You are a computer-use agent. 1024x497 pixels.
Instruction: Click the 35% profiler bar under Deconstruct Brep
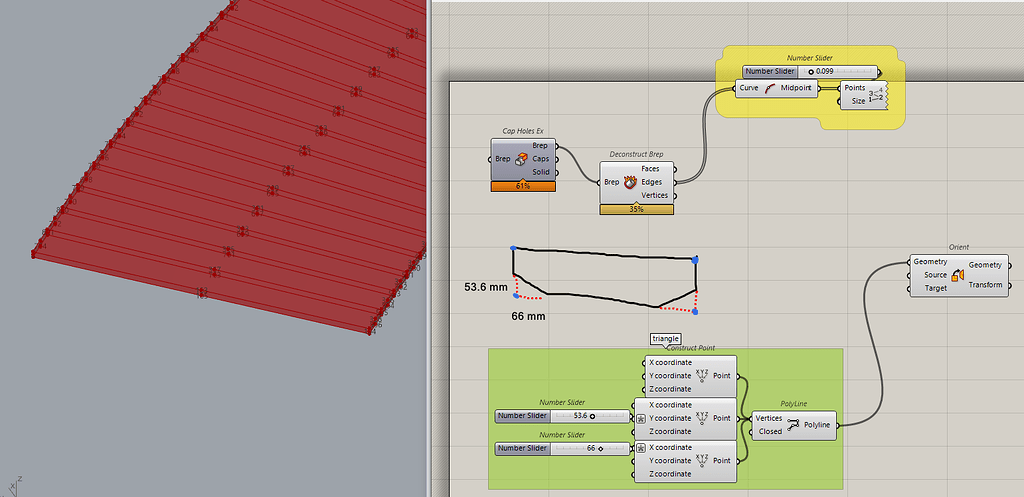click(636, 210)
